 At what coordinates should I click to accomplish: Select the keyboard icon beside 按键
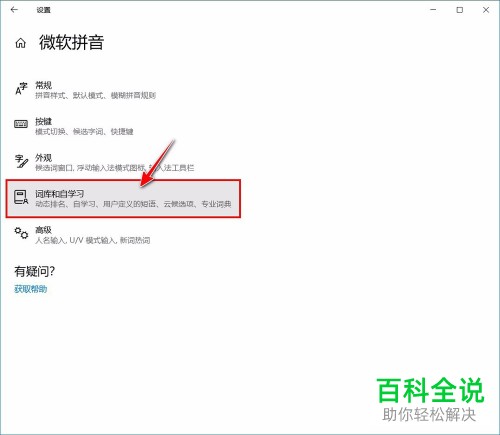tap(21, 124)
